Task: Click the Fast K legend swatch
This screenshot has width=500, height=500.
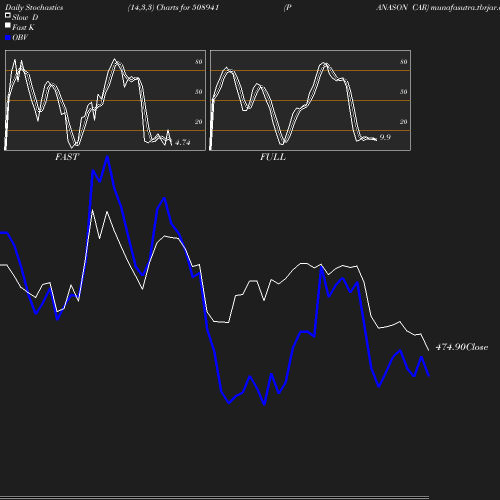Action: (8, 25)
